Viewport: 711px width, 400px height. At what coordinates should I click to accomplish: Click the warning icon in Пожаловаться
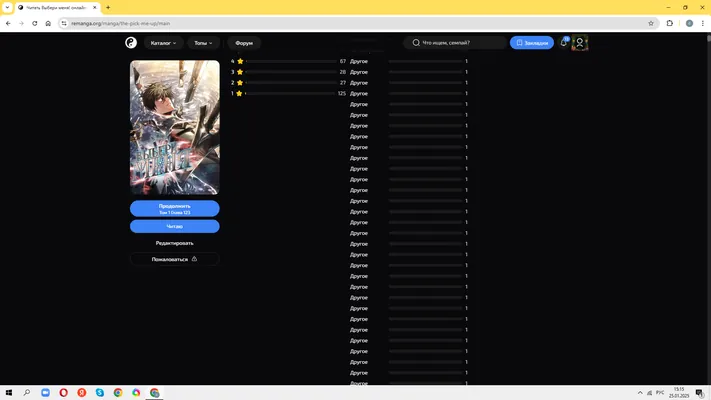point(194,259)
